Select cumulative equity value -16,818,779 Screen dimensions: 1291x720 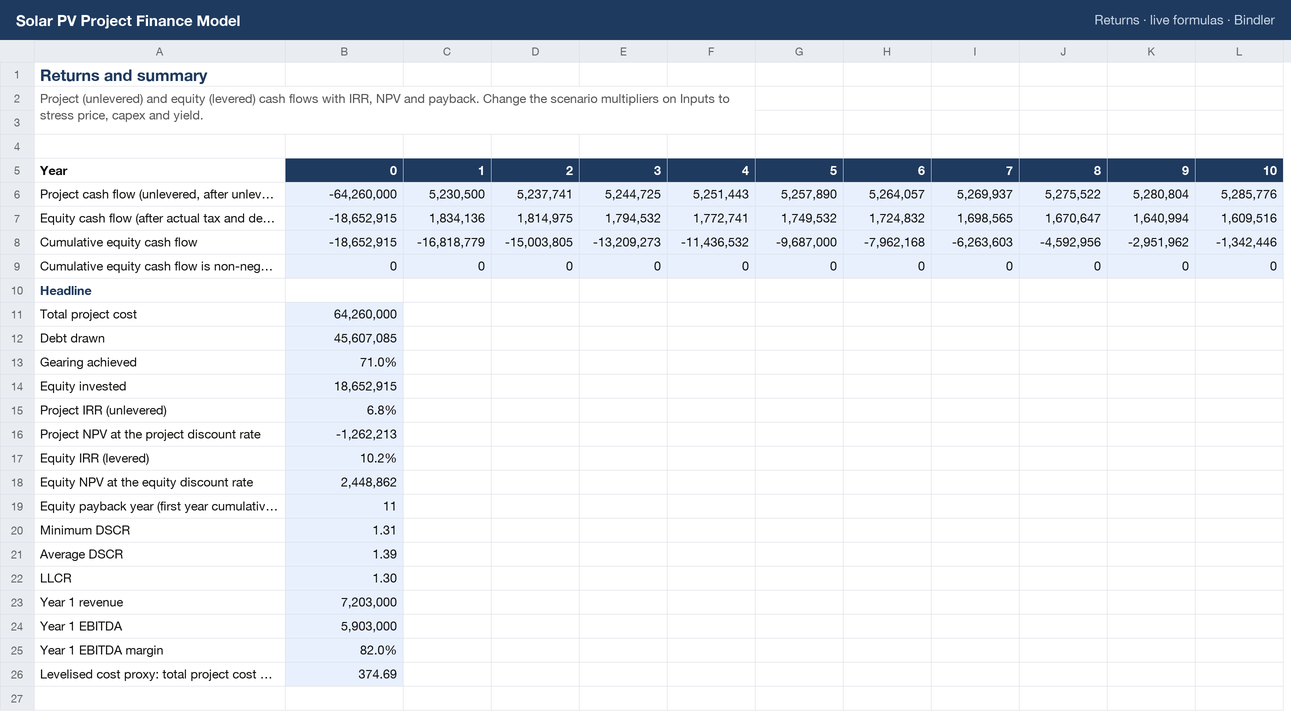(447, 242)
